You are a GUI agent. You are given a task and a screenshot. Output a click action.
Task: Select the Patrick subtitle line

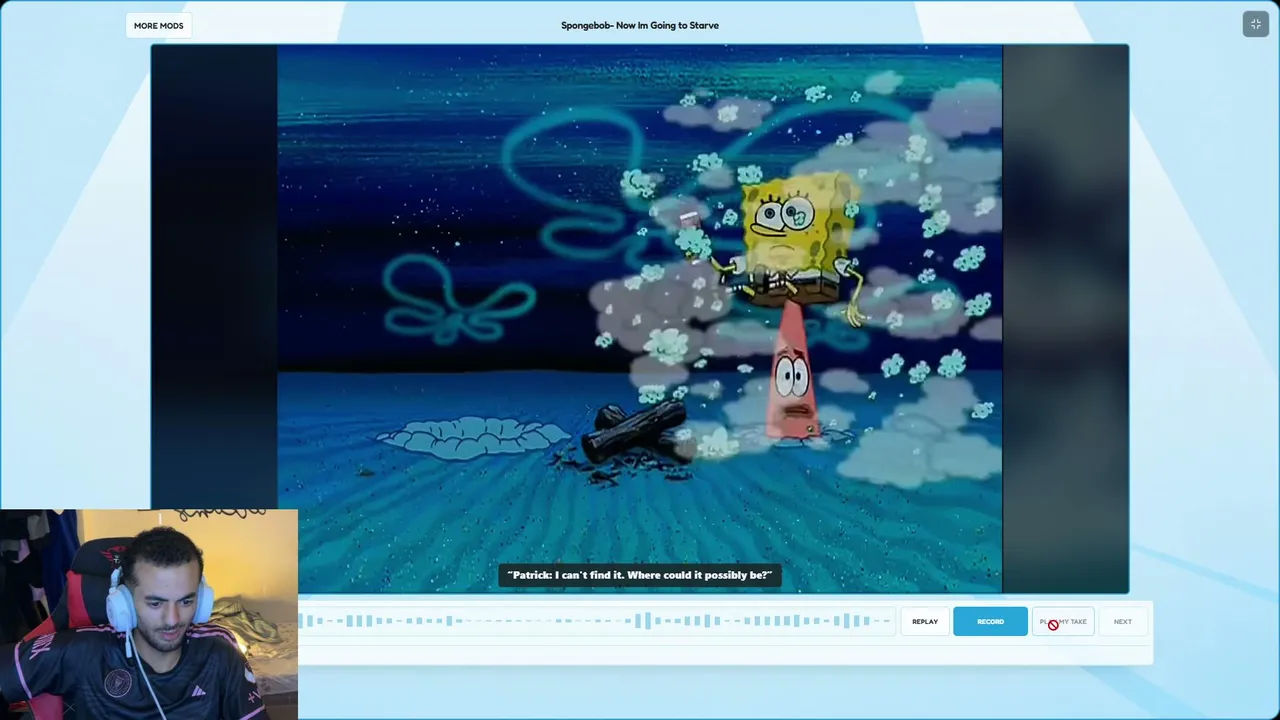(640, 575)
